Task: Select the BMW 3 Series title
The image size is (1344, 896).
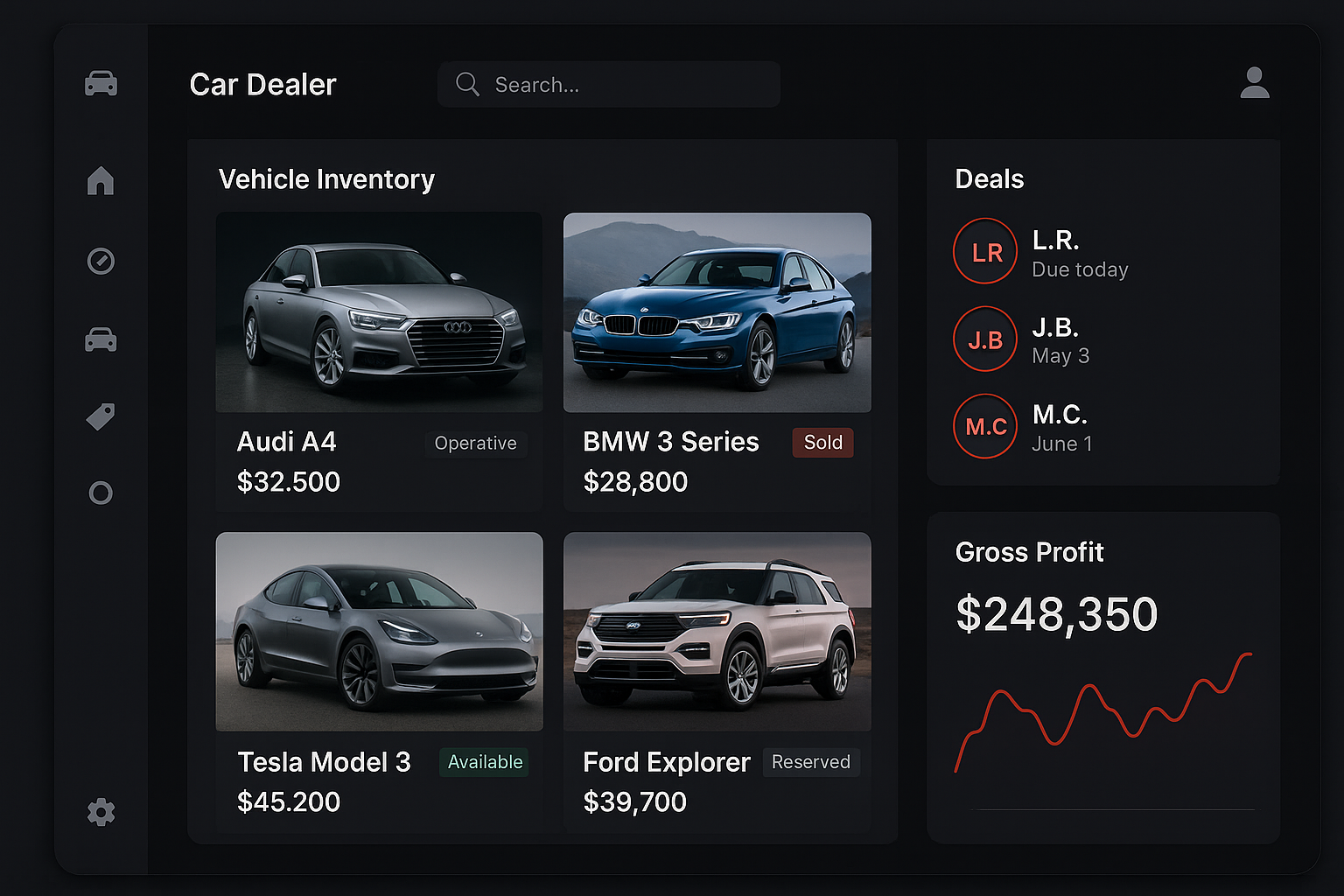Action: [x=671, y=442]
